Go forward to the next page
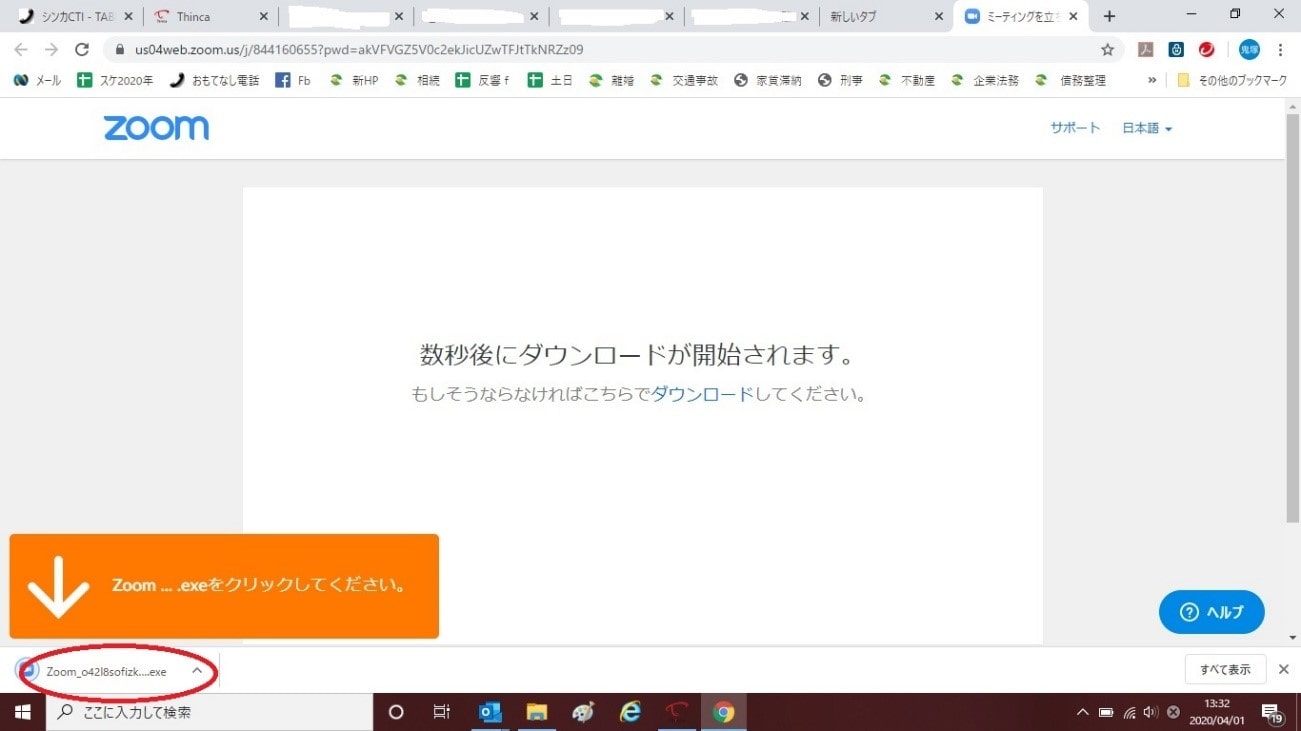 51,49
